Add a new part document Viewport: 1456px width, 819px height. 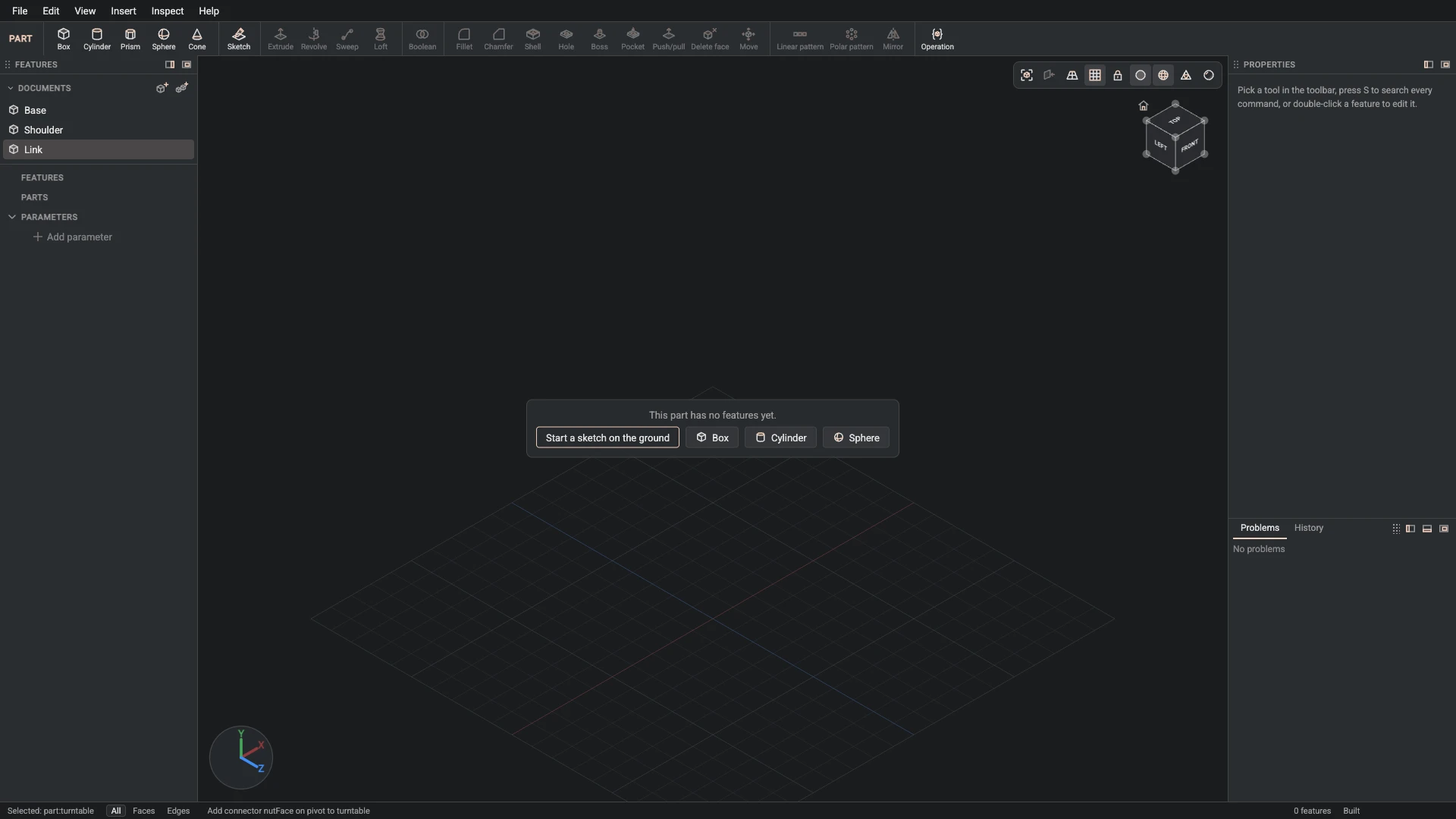pos(162,88)
